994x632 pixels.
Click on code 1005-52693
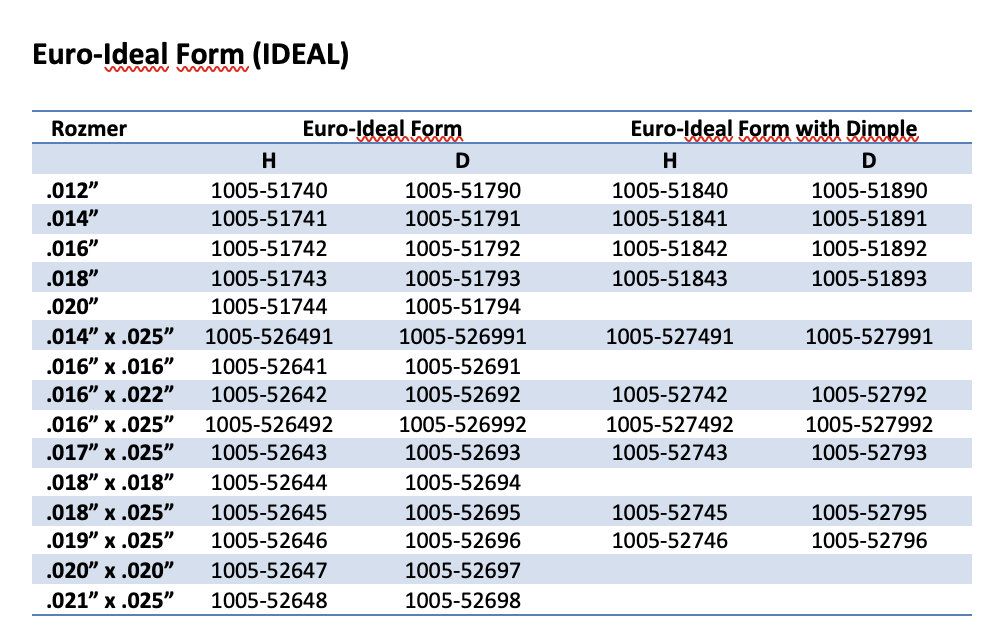click(463, 453)
